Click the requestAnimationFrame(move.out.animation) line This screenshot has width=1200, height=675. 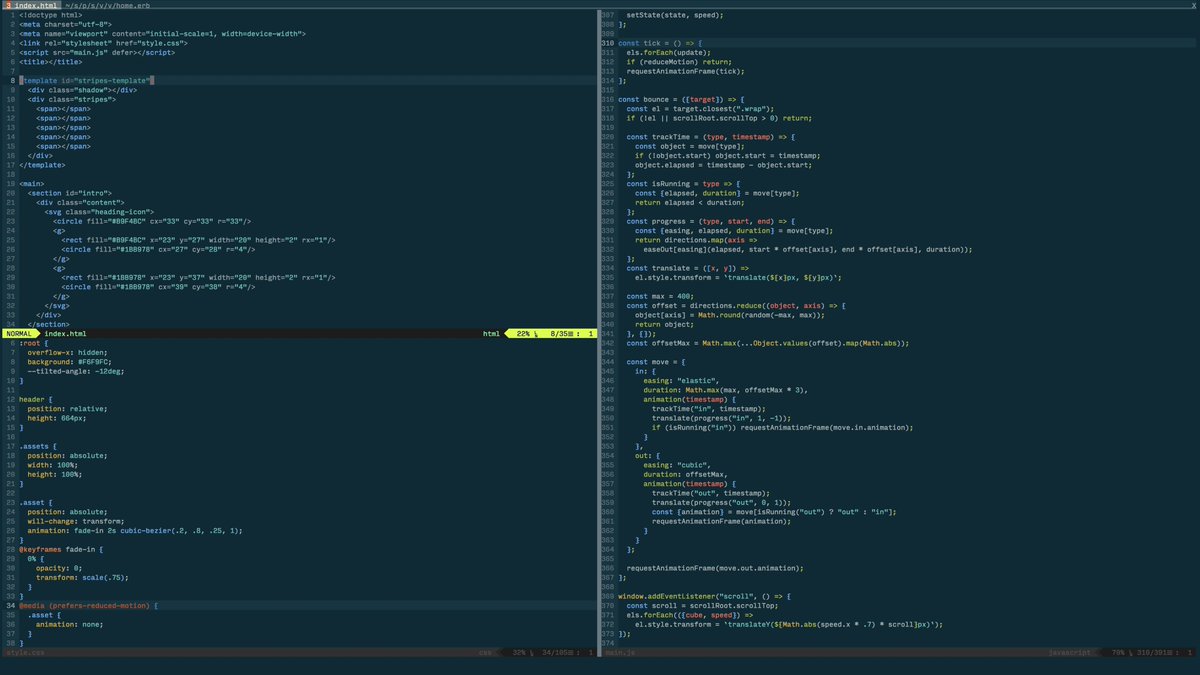coord(714,568)
